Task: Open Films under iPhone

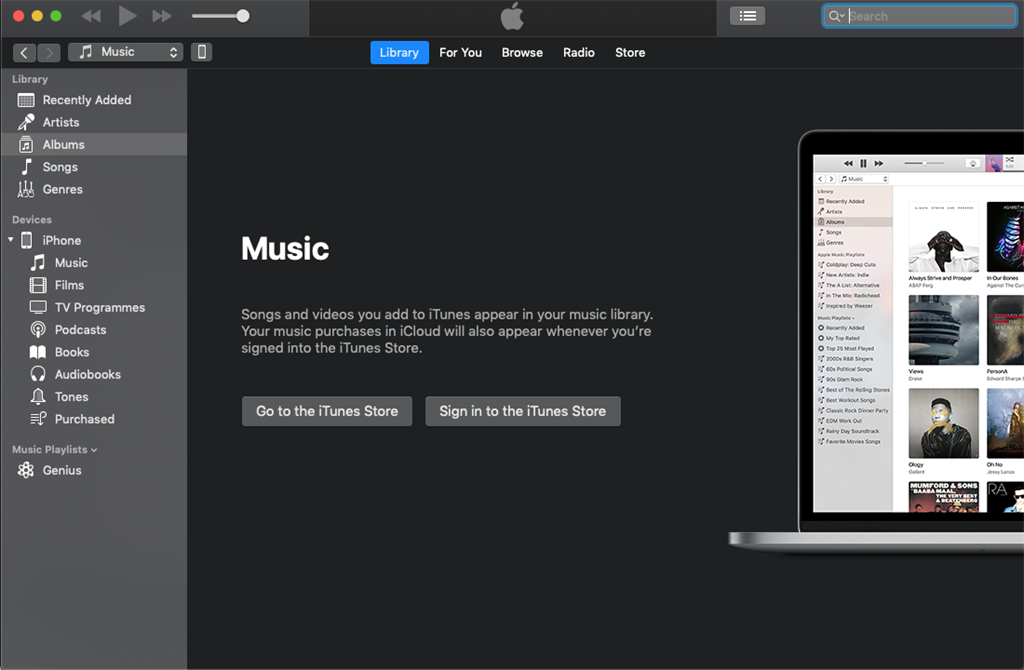Action: tap(94, 285)
